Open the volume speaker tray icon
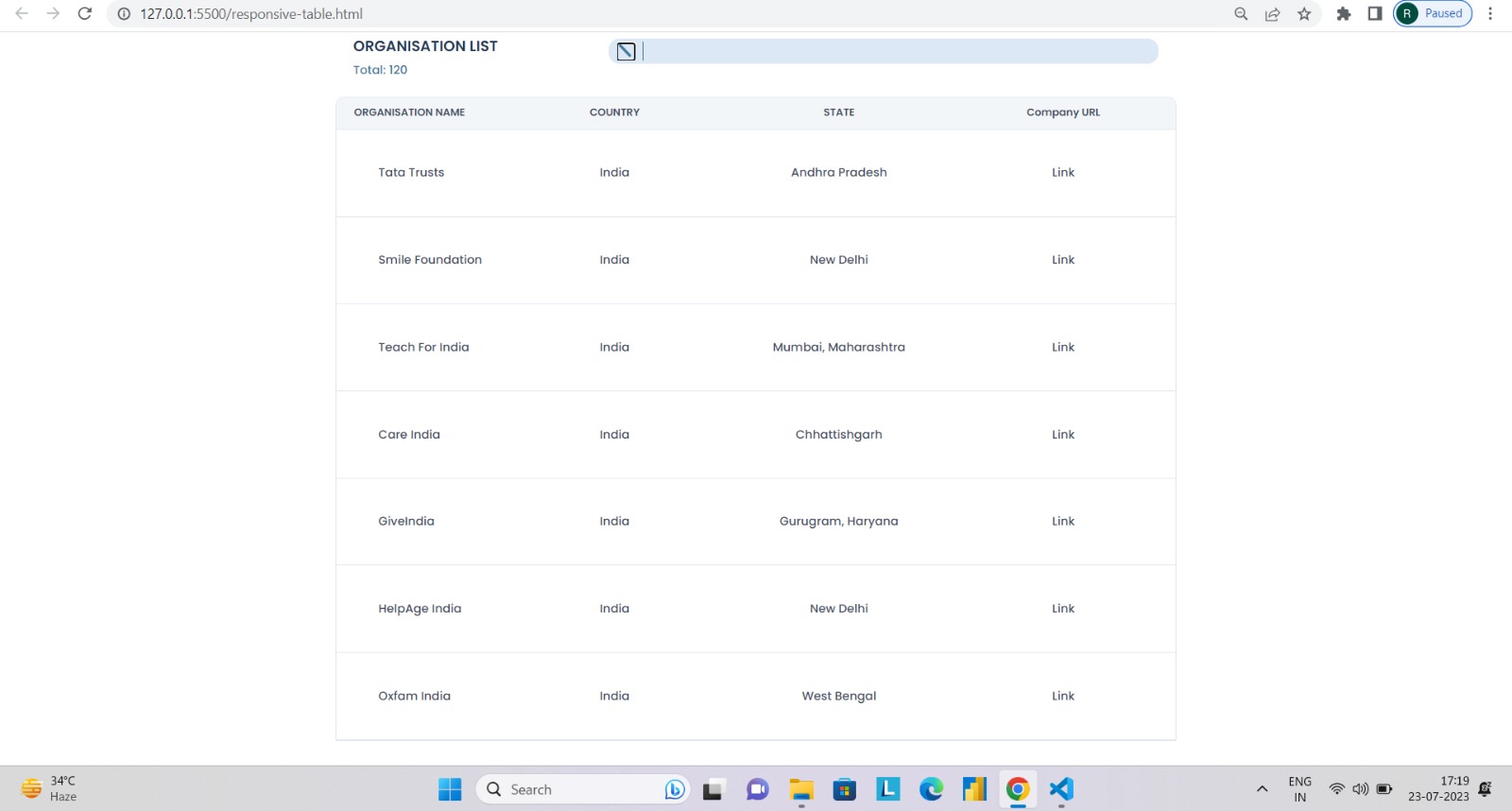Image resolution: width=1512 pixels, height=811 pixels. (x=1361, y=789)
